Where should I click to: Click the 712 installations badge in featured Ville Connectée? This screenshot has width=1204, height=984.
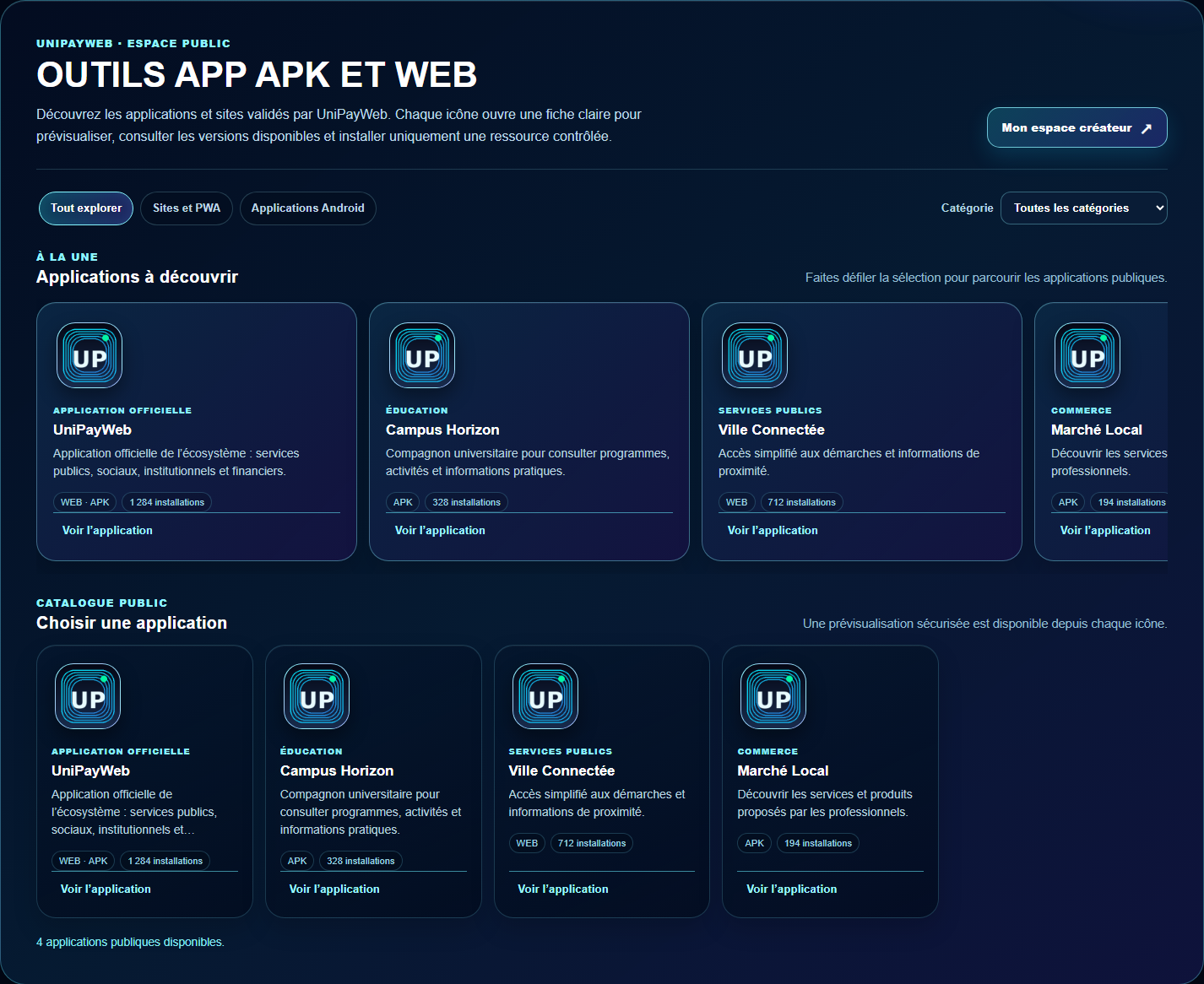[801, 502]
